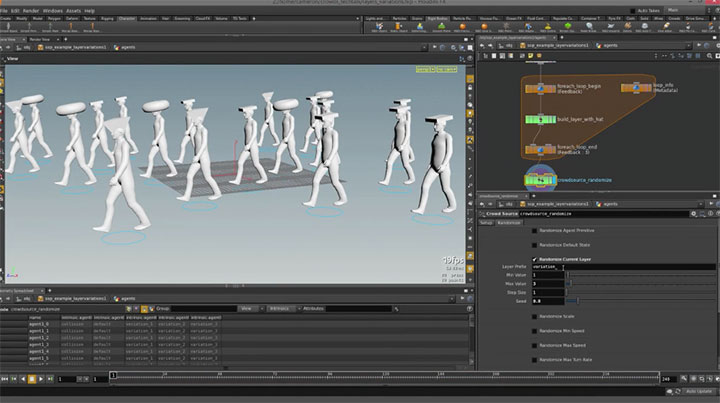Select the build_layer_with_hat node

[x=540, y=120]
